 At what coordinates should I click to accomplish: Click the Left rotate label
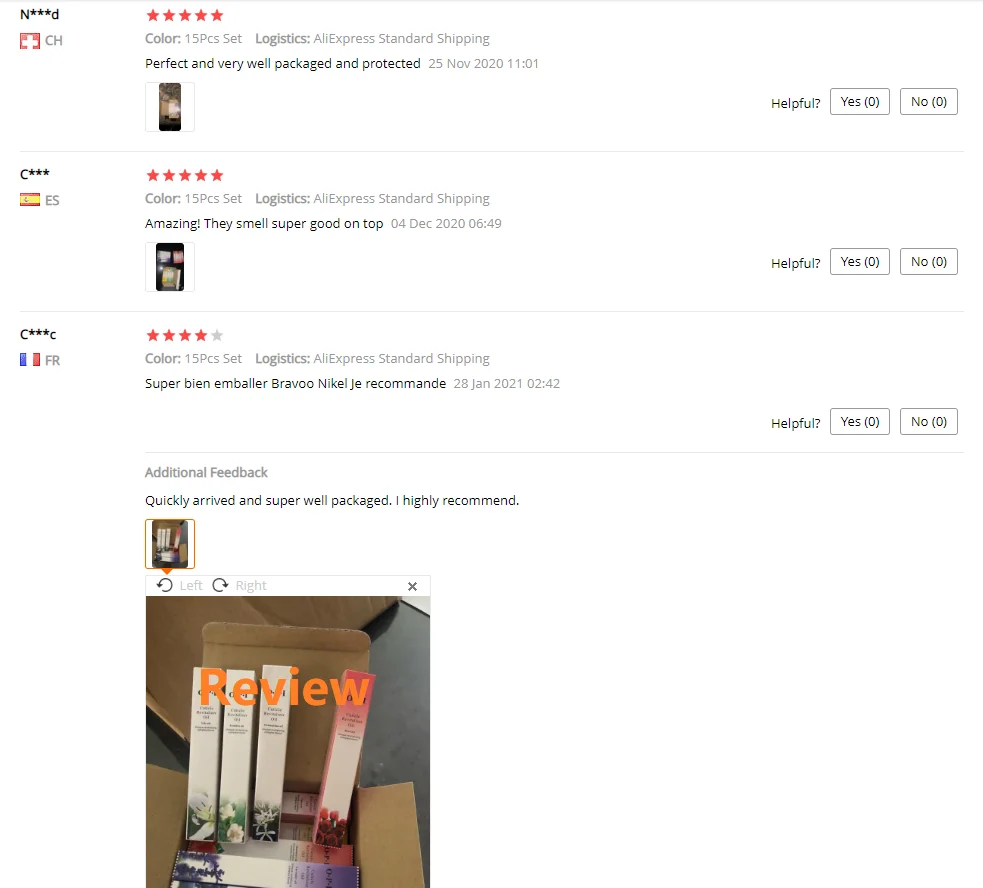pos(191,586)
